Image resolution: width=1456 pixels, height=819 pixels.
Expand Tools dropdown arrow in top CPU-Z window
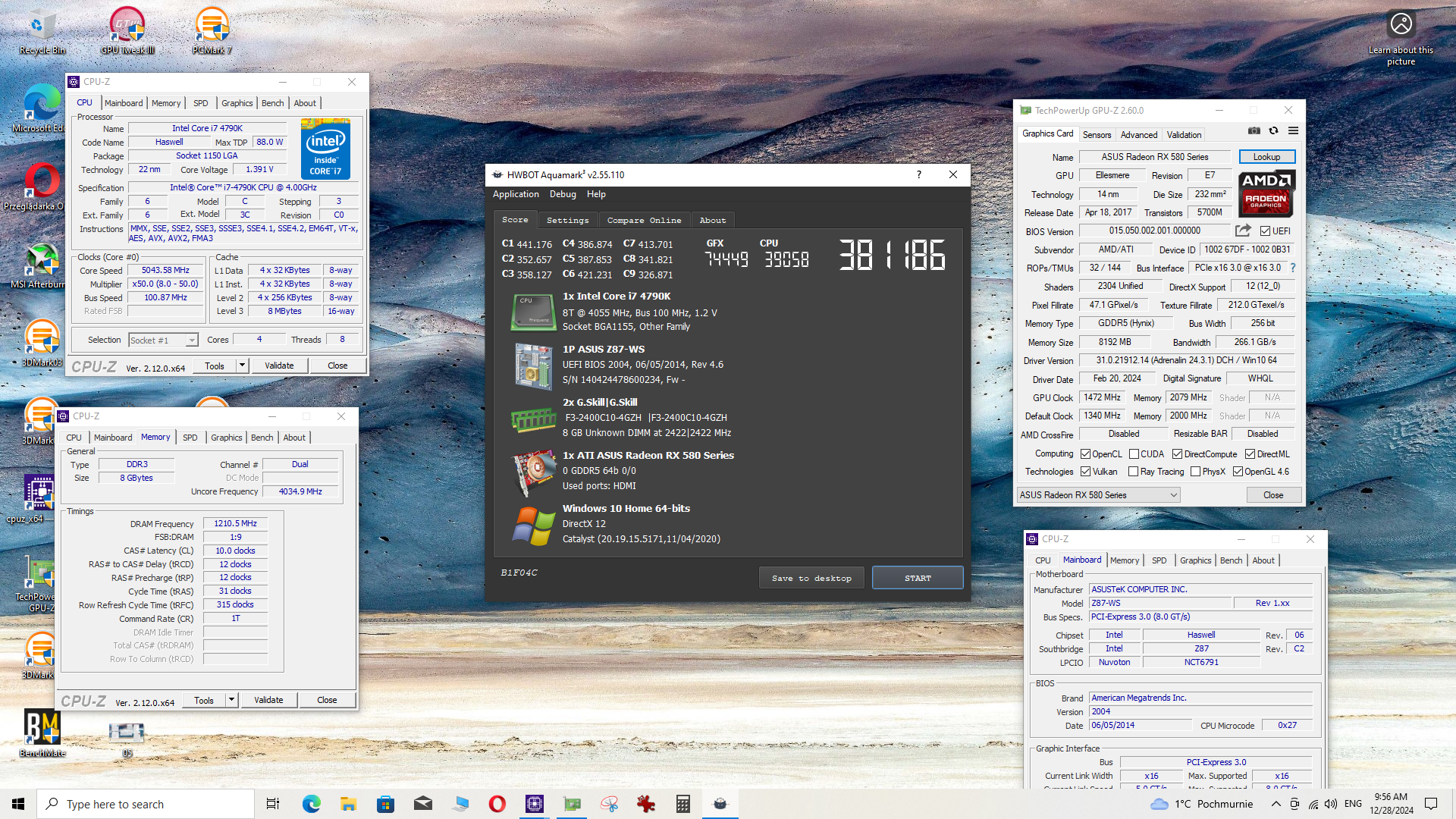pos(242,366)
